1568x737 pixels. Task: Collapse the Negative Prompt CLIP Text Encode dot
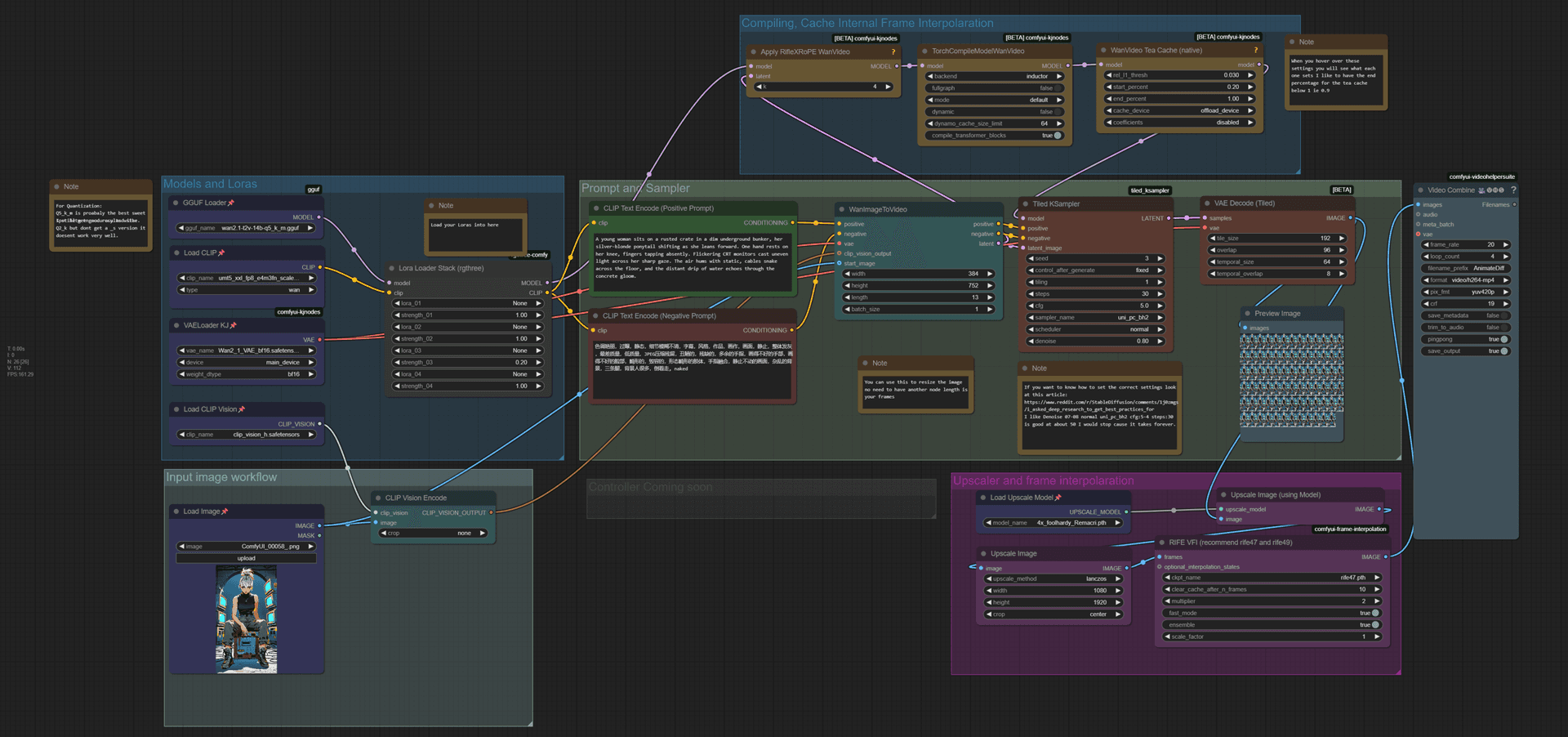595,316
